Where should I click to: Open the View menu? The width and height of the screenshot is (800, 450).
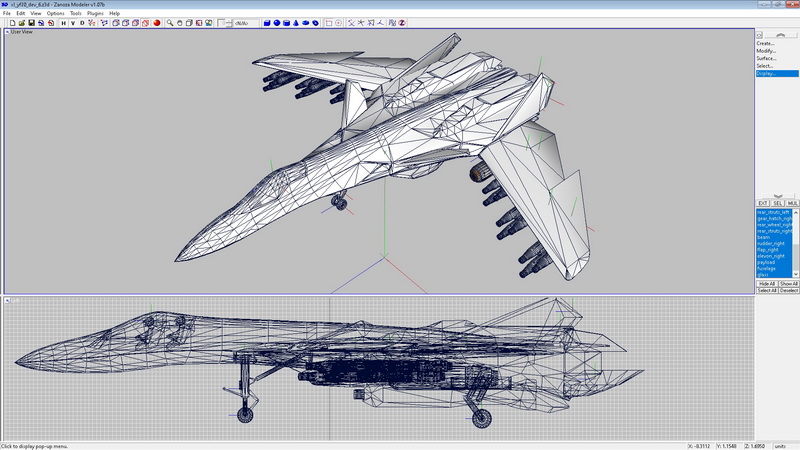(x=36, y=13)
